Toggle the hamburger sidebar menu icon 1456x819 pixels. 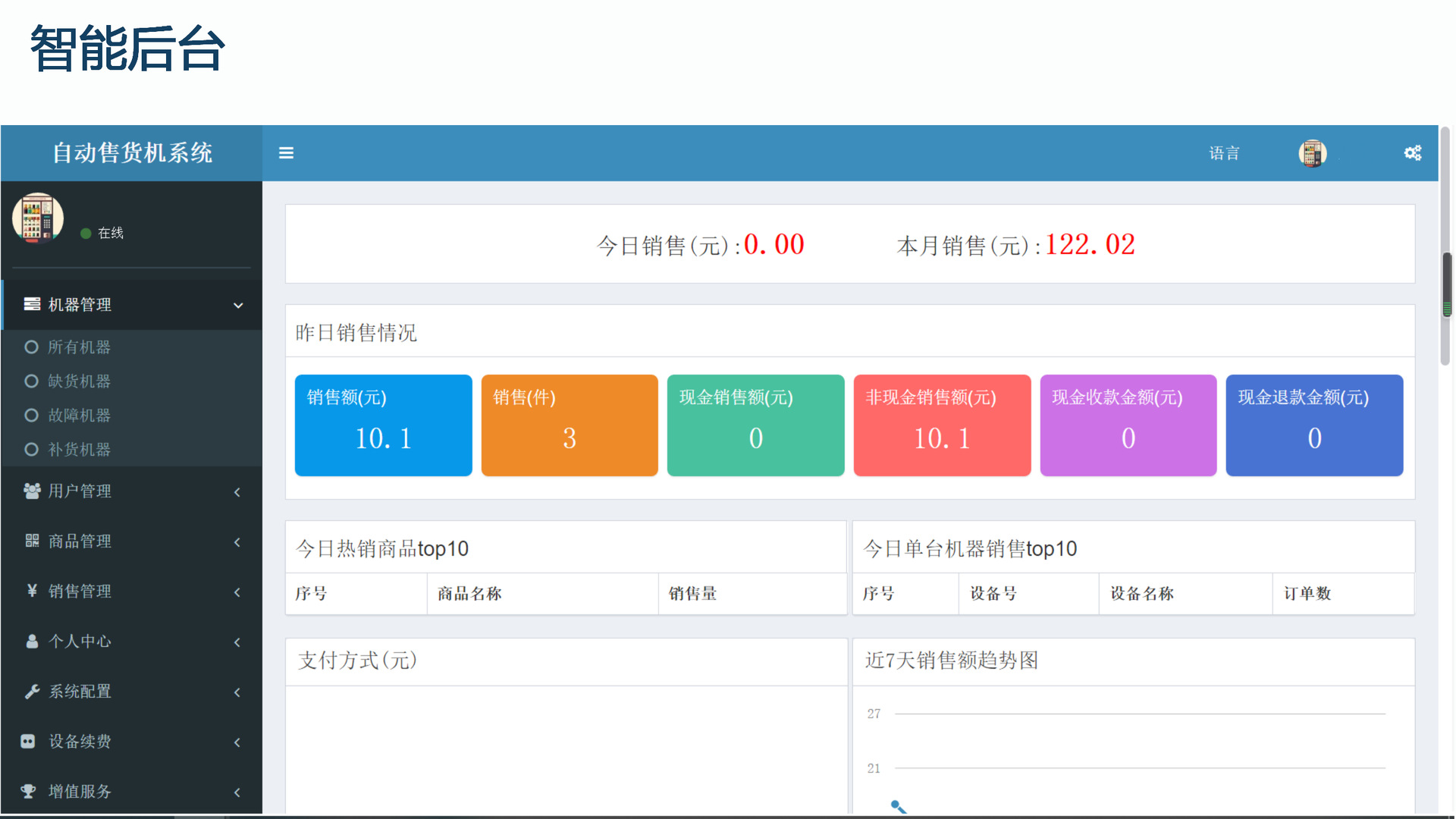286,153
